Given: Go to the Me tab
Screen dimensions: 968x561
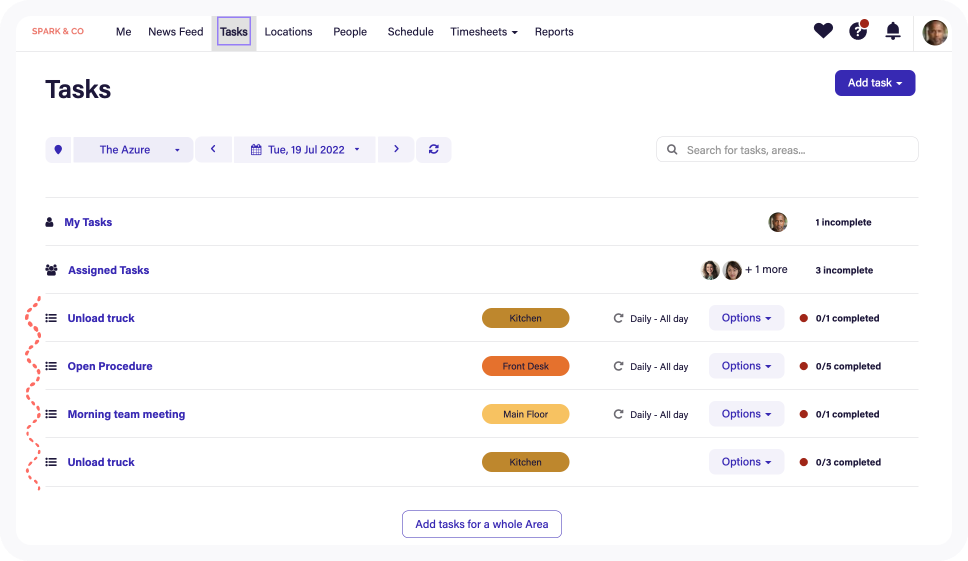Looking at the screenshot, I should 123,32.
